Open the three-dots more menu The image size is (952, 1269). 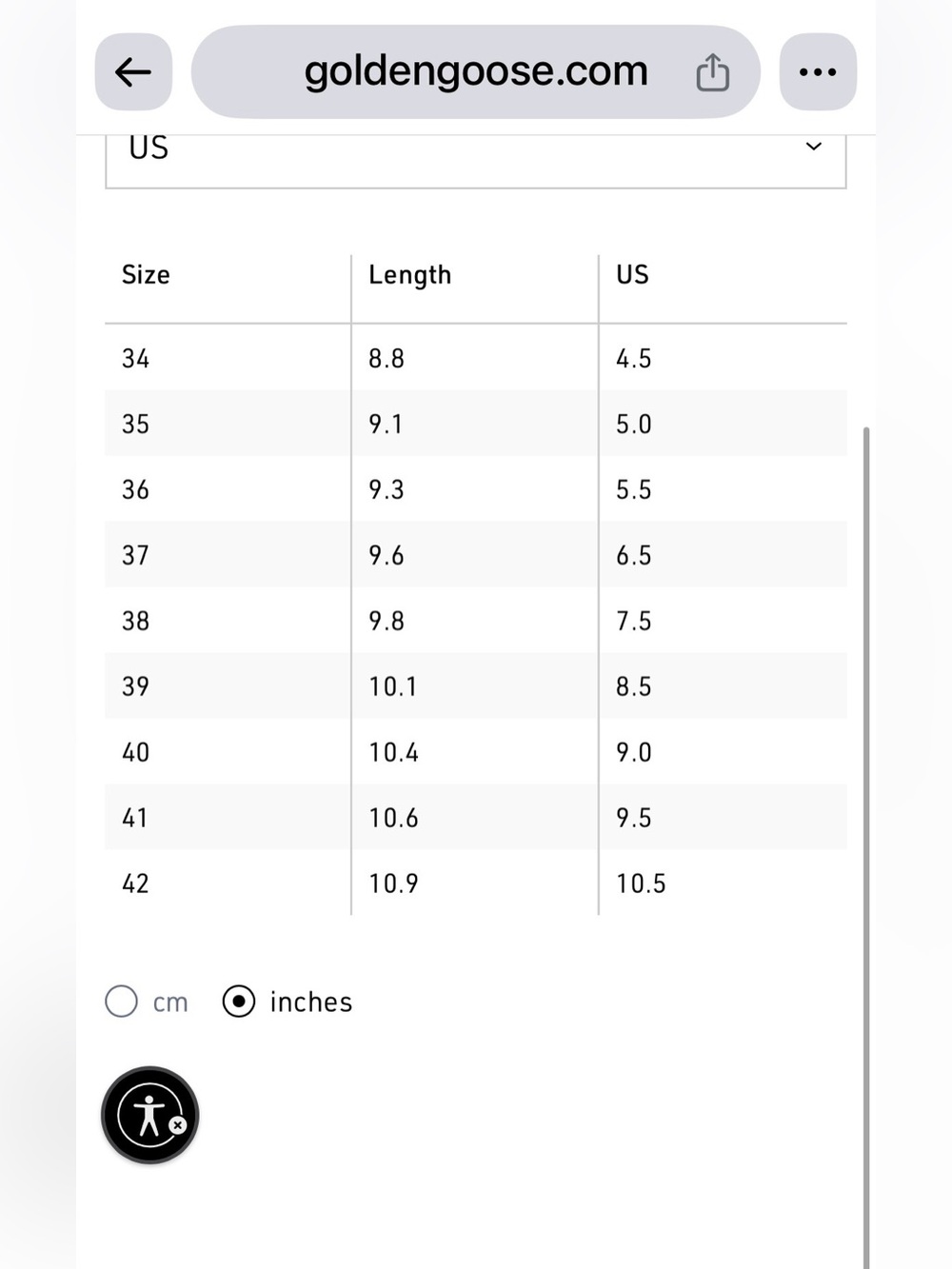pyautogui.click(x=818, y=71)
